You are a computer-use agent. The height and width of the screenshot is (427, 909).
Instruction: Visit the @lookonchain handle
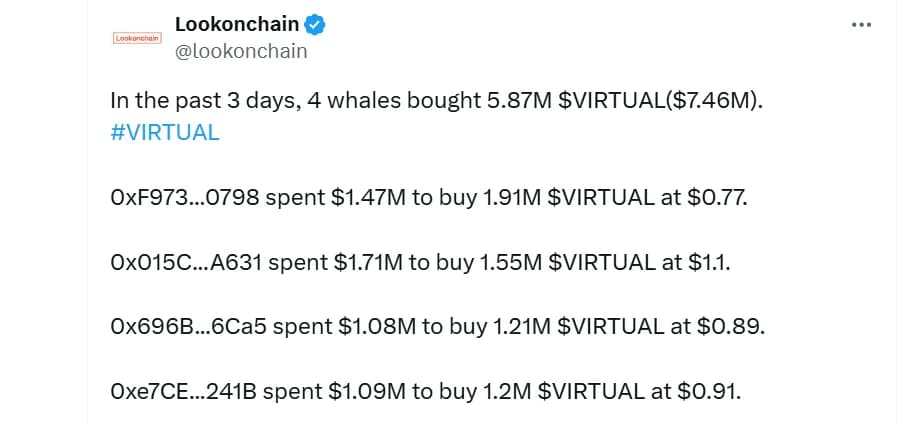coord(241,51)
